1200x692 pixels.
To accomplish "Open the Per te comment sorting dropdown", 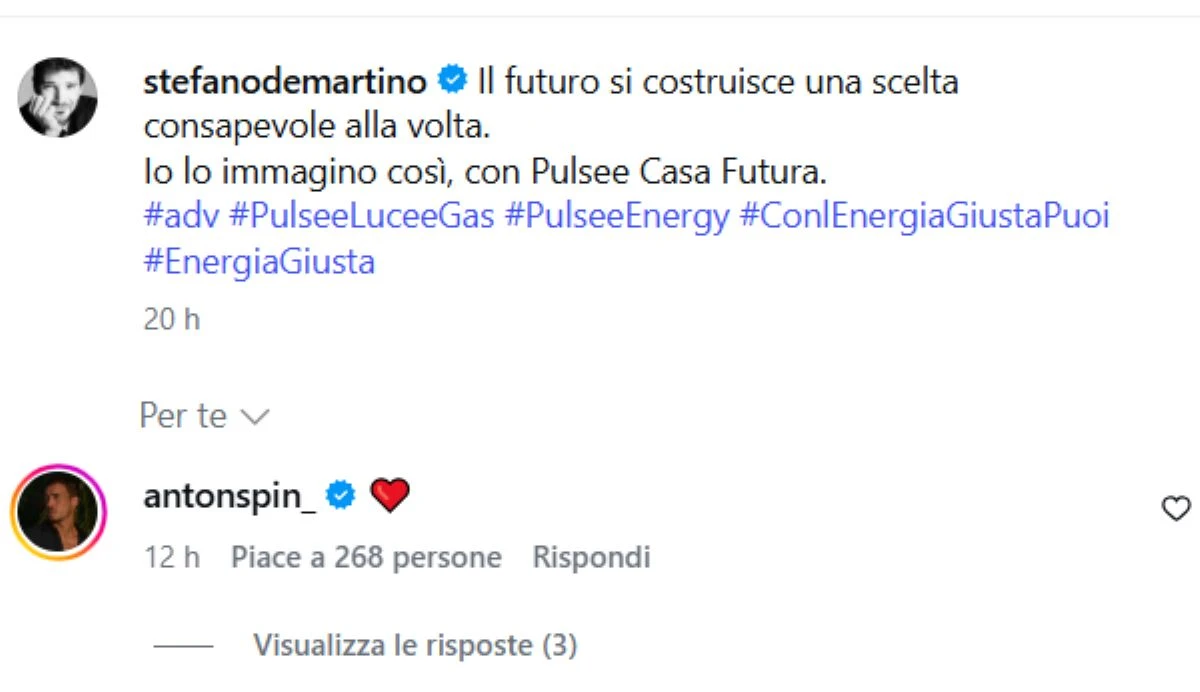I will click(x=183, y=415).
